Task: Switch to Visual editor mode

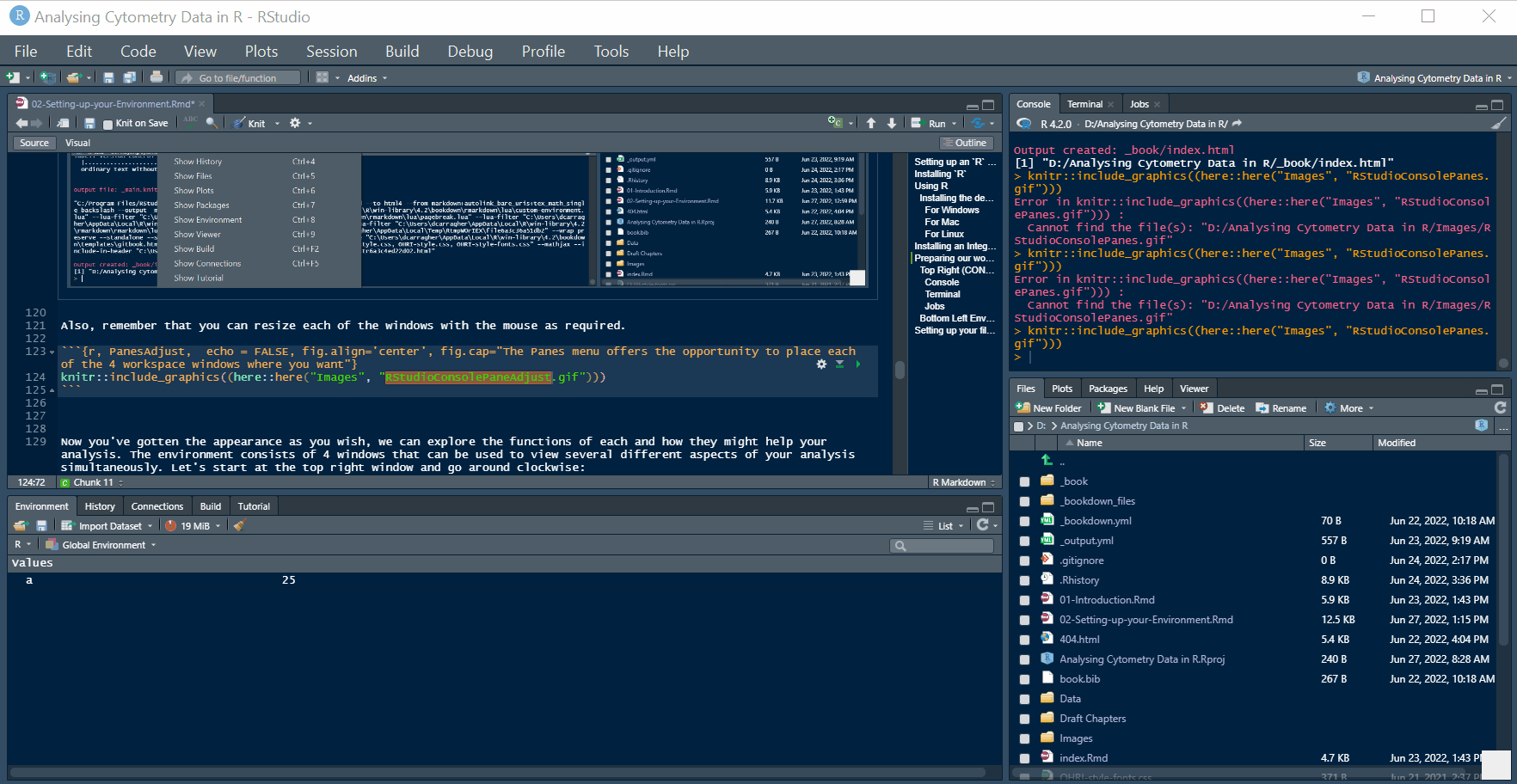Action: point(77,143)
